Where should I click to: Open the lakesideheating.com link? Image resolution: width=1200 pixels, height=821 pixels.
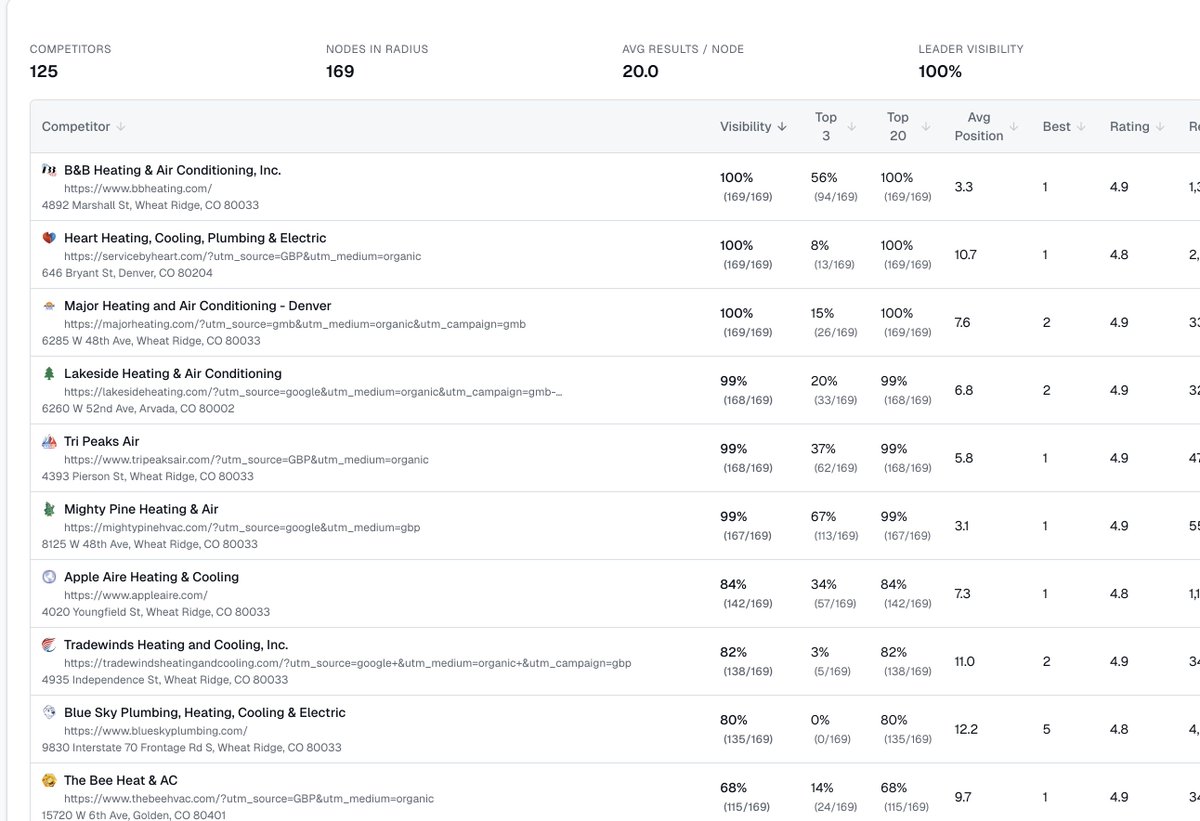pyautogui.click(x=313, y=392)
